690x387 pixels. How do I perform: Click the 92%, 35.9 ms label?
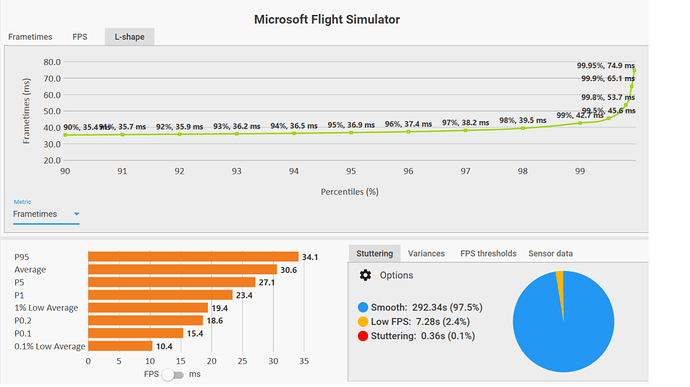coord(180,127)
